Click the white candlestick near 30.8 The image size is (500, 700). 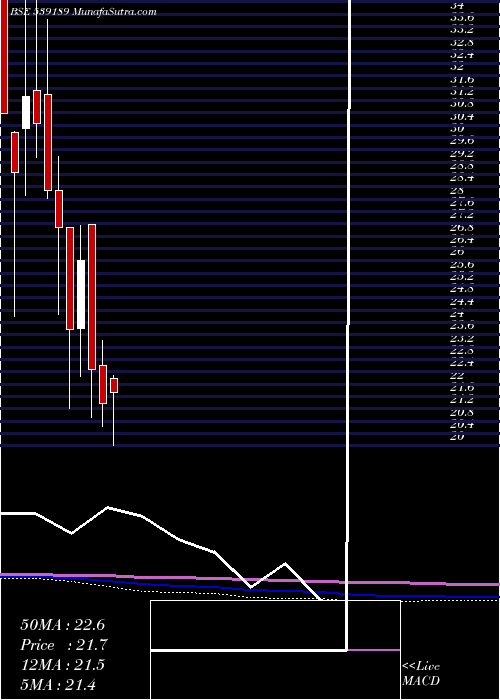coord(26,112)
